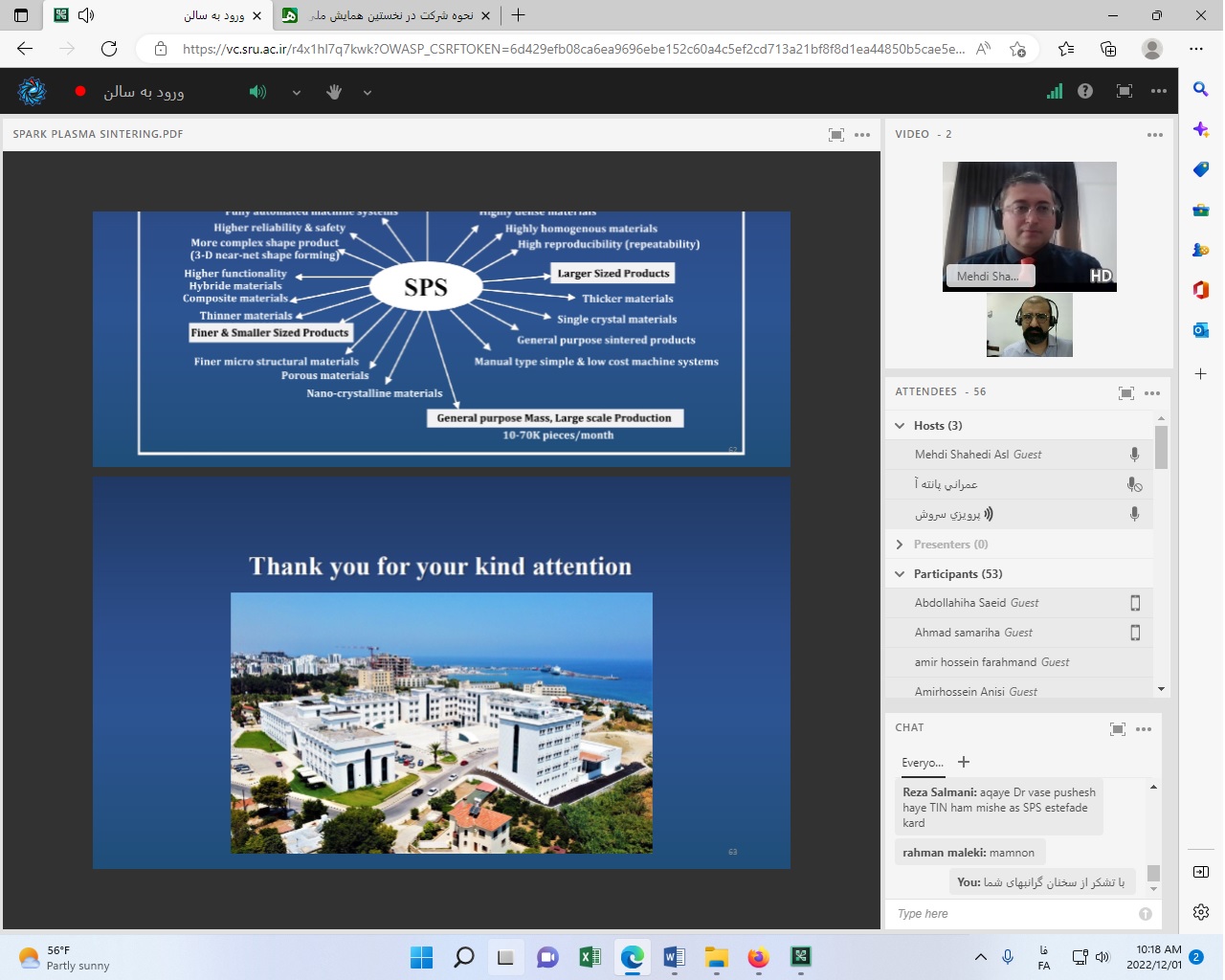
Task: Maximize the share pod
Action: [836, 135]
